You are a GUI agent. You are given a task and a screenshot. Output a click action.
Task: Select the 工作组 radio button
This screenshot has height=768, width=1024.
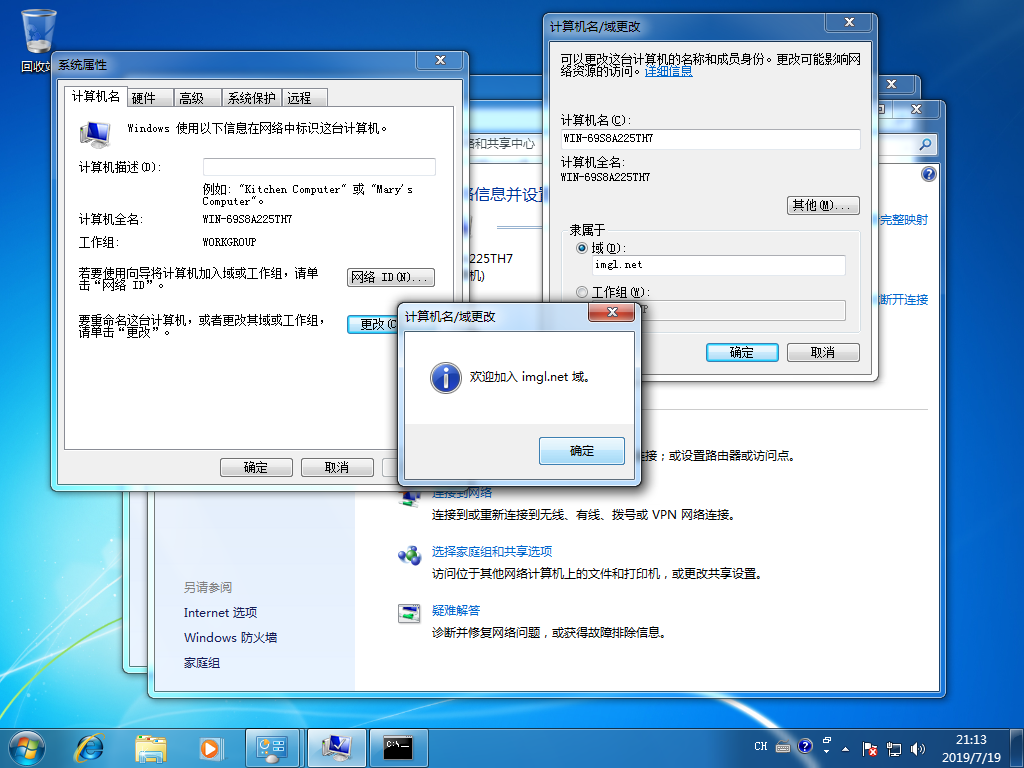pos(583,292)
